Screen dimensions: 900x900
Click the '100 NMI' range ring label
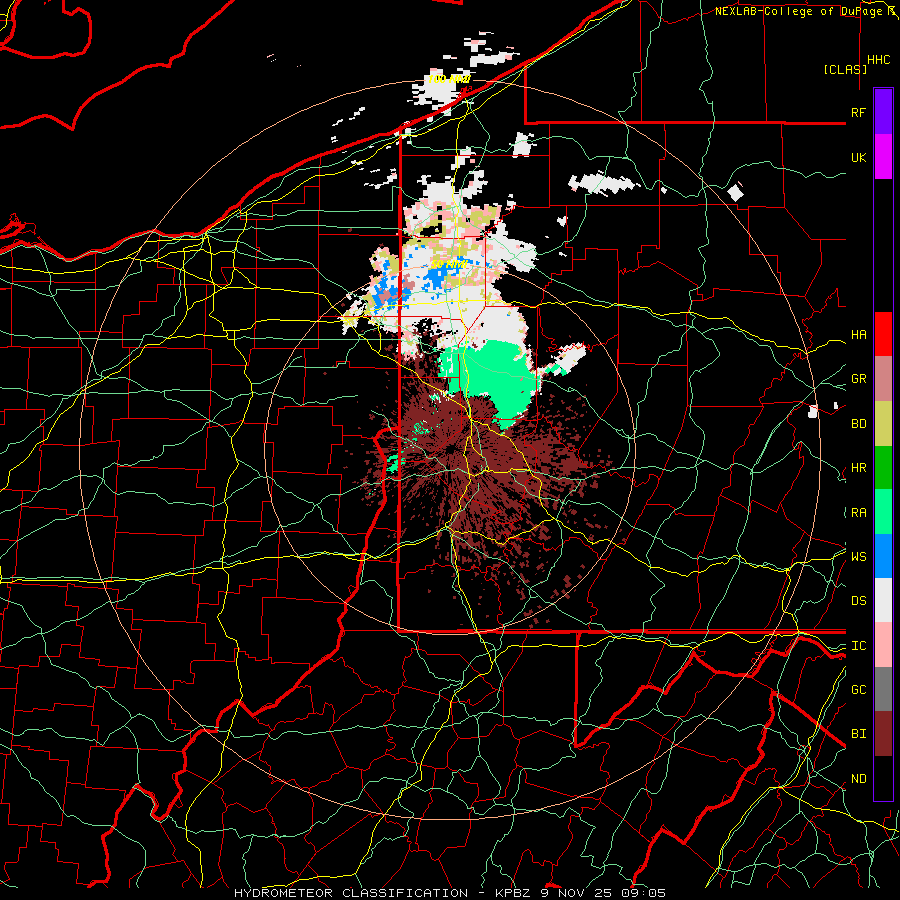(449, 79)
